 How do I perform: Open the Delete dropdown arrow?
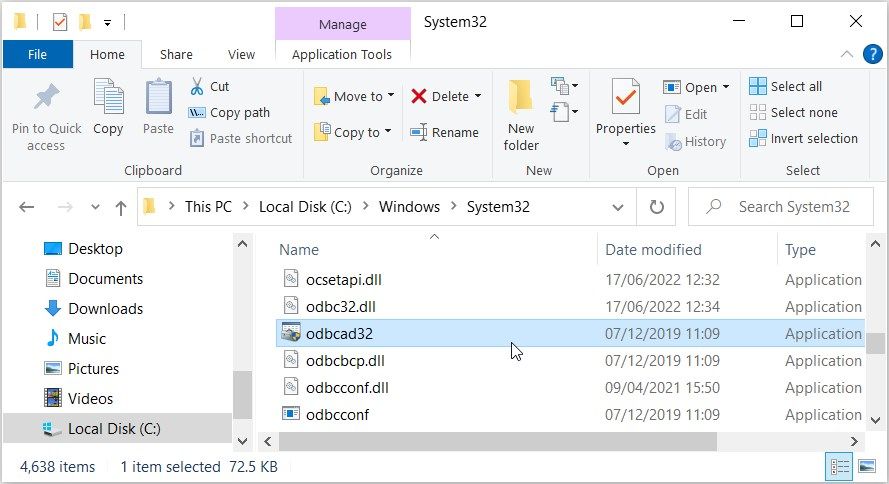pyautogui.click(x=478, y=96)
